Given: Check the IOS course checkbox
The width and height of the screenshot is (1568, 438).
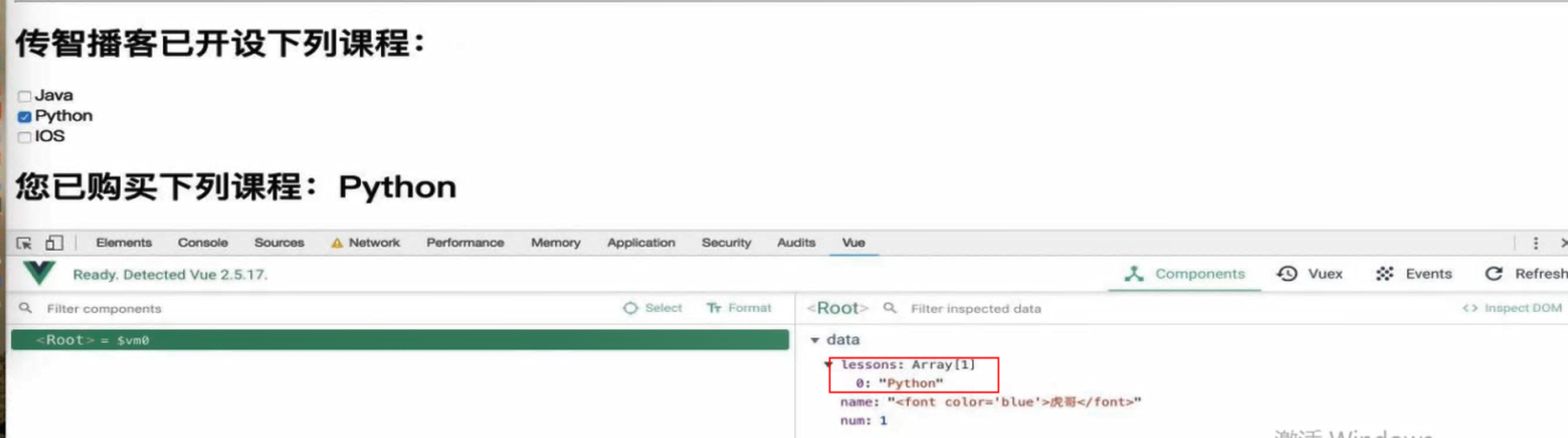Looking at the screenshot, I should (x=24, y=137).
